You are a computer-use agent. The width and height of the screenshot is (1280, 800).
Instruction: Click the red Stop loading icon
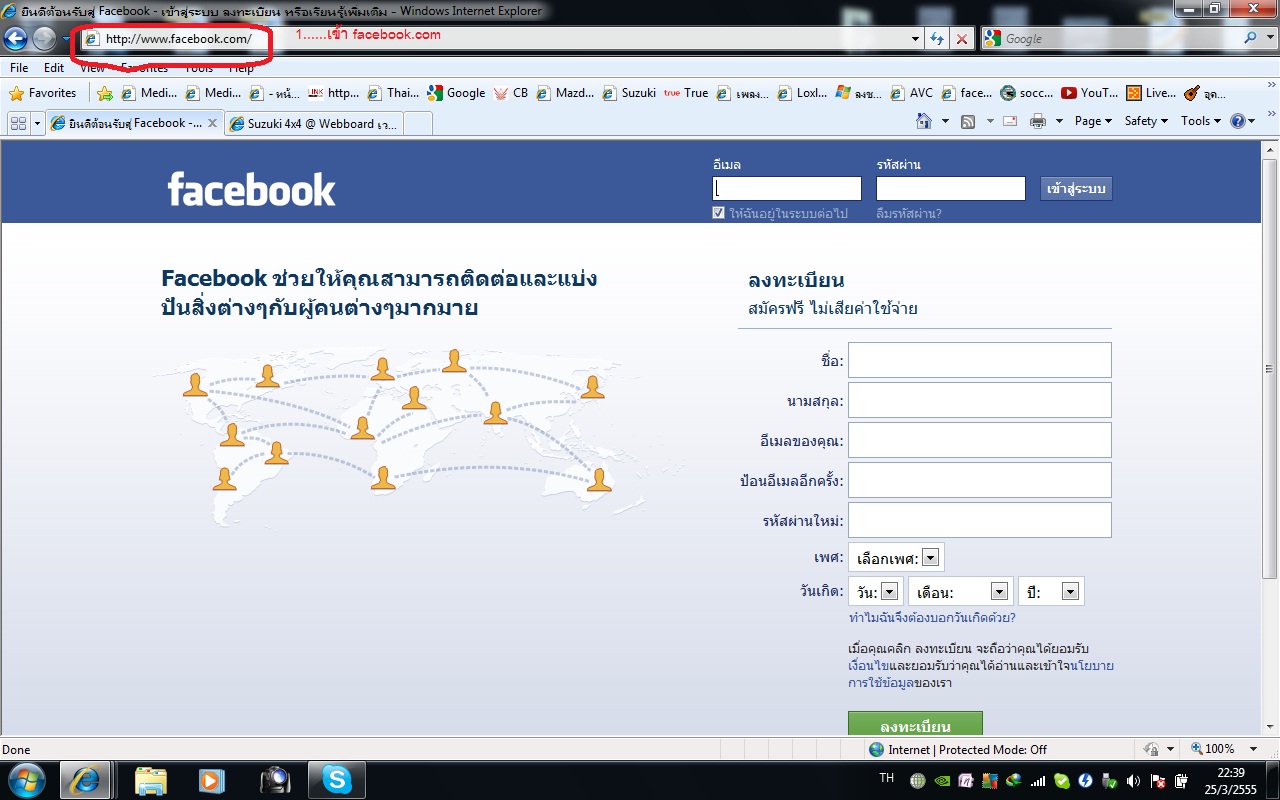tap(961, 39)
